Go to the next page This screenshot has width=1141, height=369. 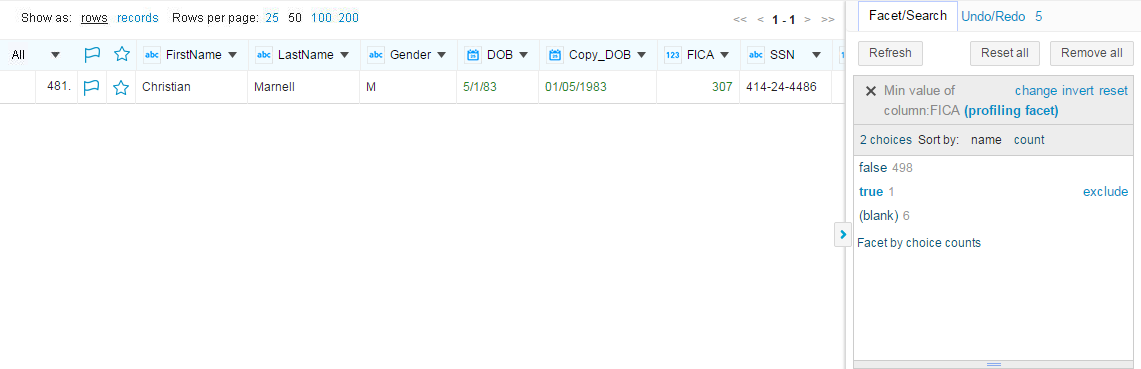click(x=808, y=20)
